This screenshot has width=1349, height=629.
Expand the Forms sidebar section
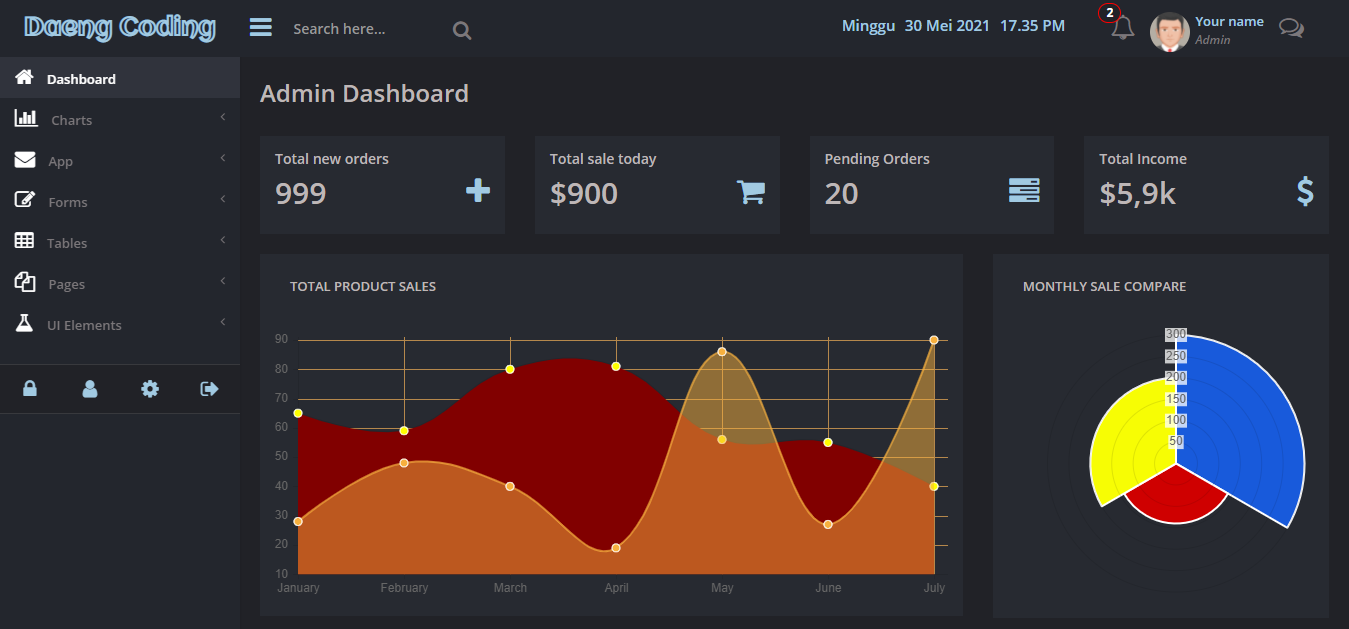click(x=67, y=201)
